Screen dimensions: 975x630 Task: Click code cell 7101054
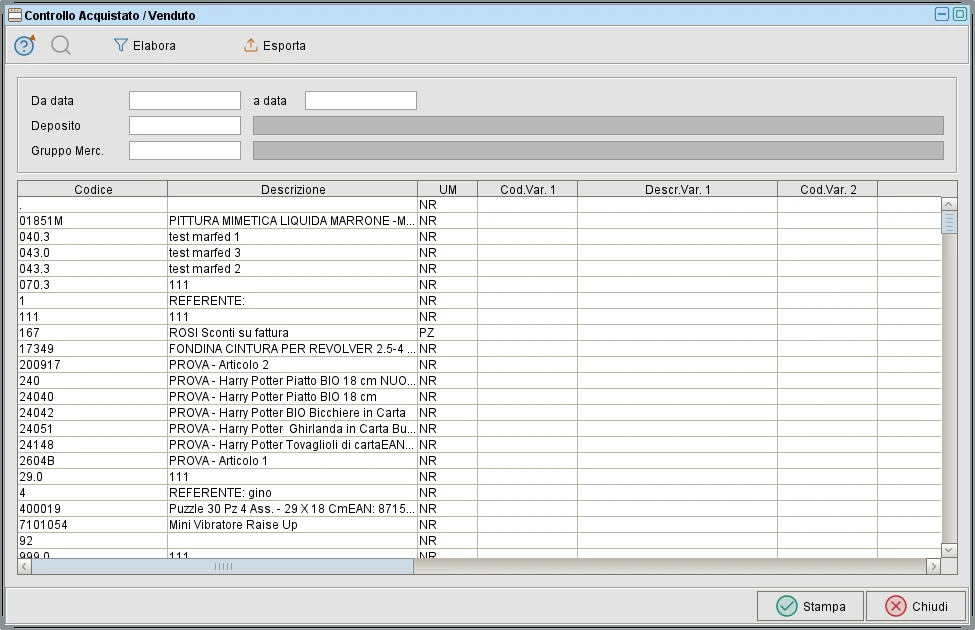[93, 525]
